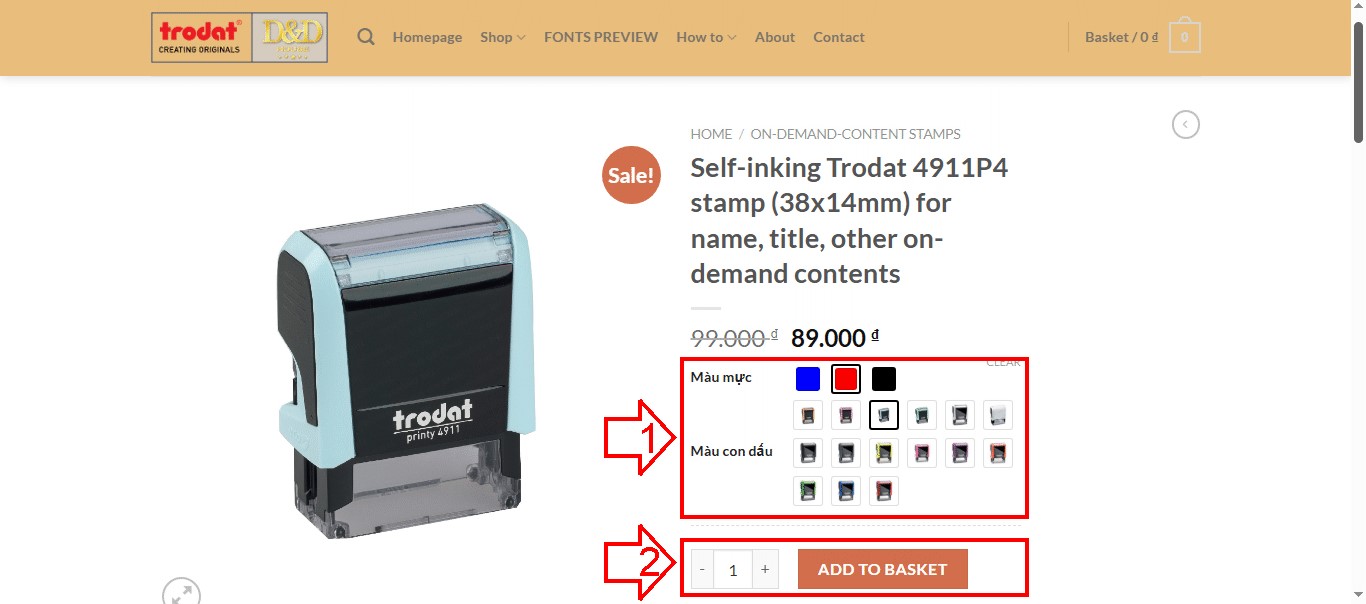
Task: Select black ink color
Action: 884,379
